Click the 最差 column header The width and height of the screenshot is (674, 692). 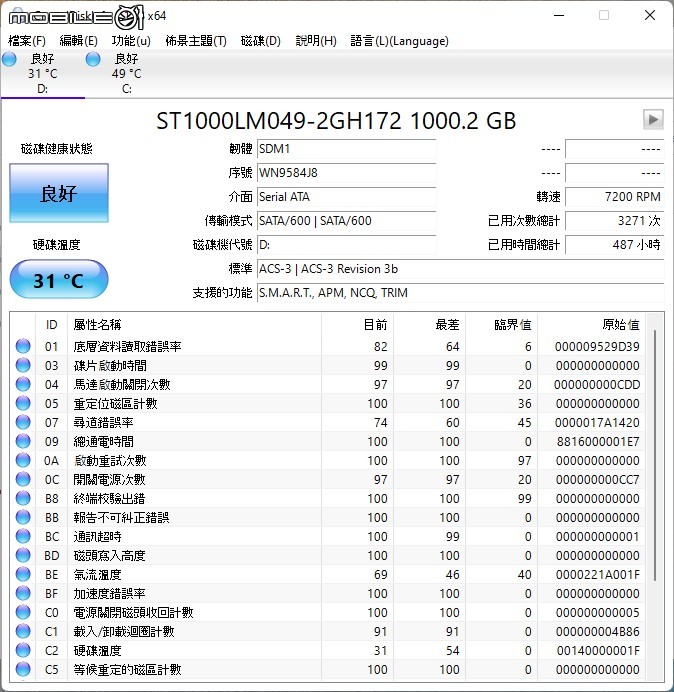(x=429, y=325)
